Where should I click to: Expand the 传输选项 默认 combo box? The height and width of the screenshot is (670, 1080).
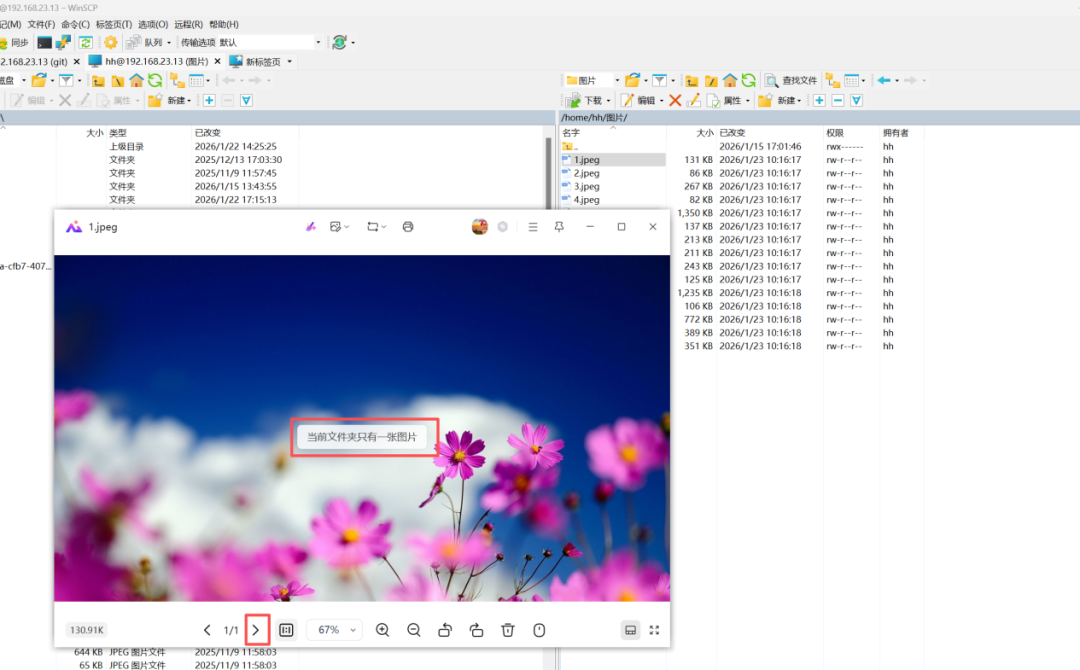click(318, 42)
